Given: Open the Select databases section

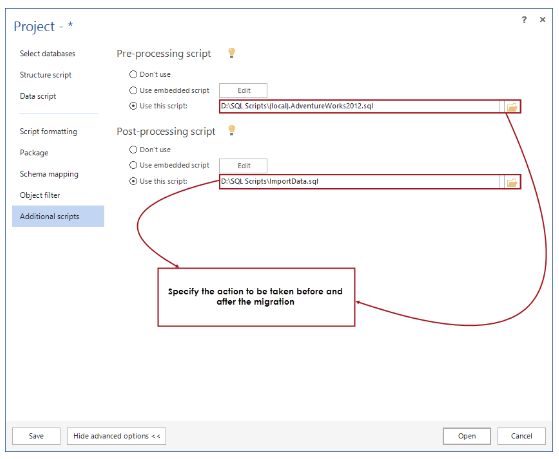Looking at the screenshot, I should (47, 53).
